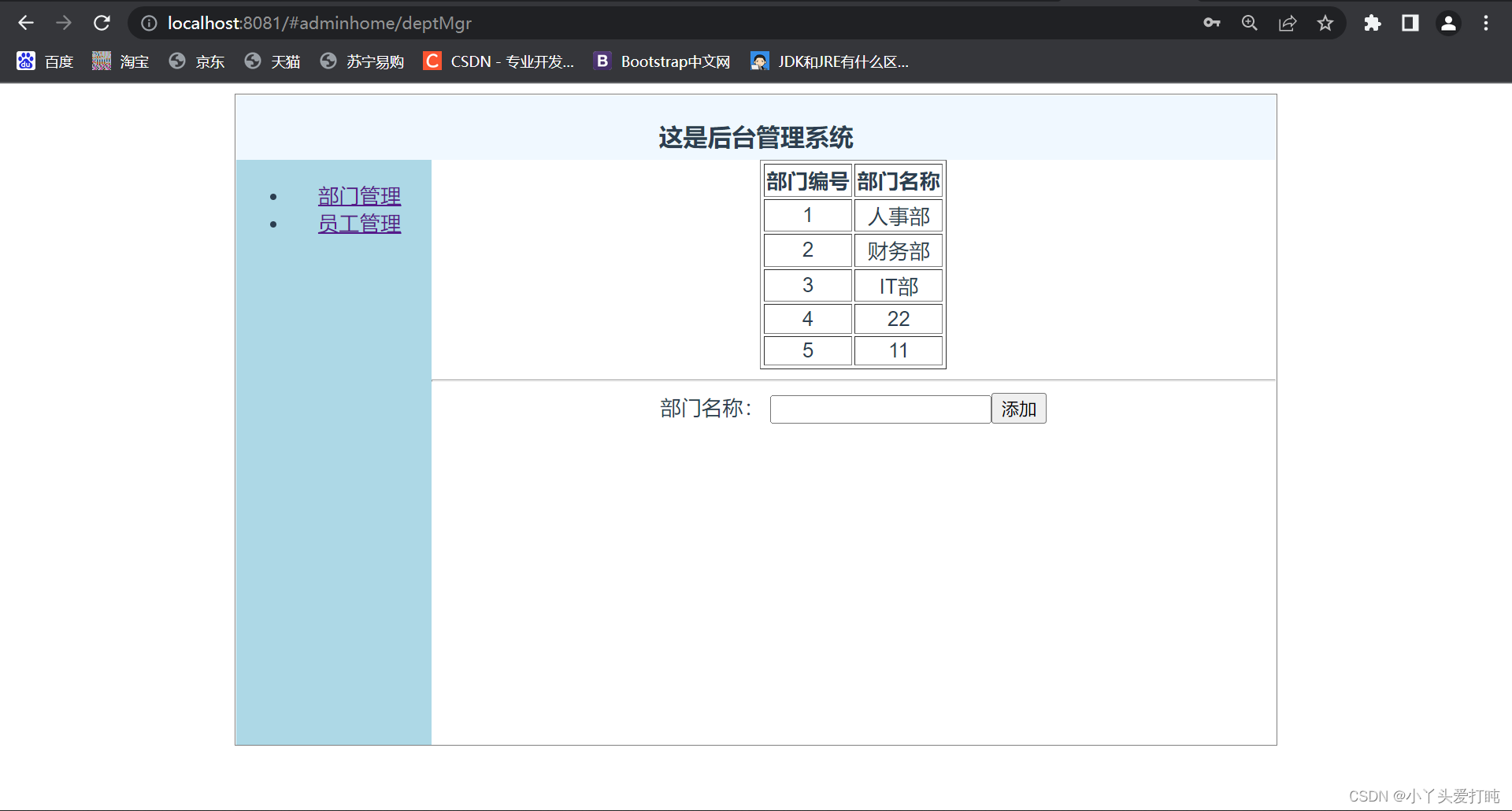The width and height of the screenshot is (1512, 811).
Task: Click the 部门编号 column header
Action: tap(808, 181)
